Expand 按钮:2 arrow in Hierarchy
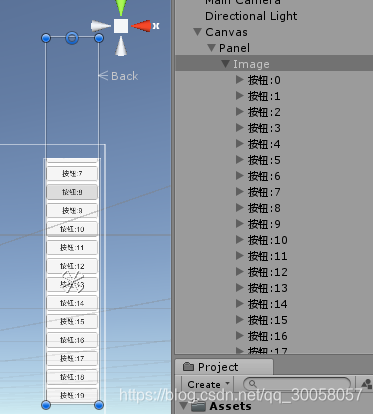 tap(240, 111)
